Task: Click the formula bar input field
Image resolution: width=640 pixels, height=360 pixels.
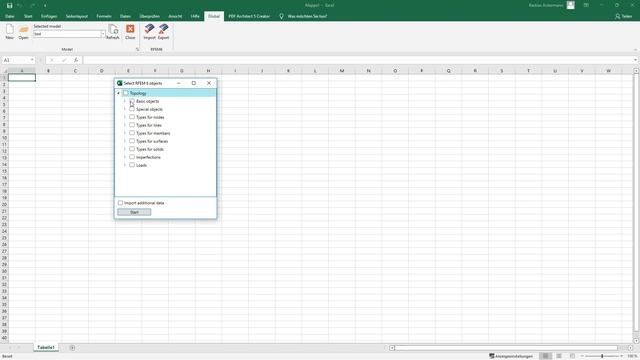Action: click(x=359, y=60)
